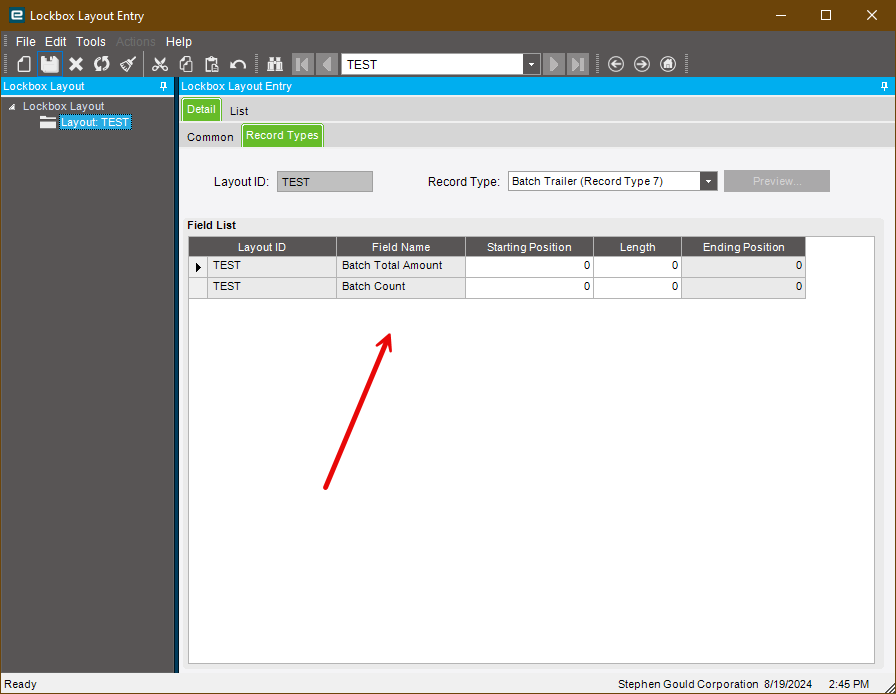Viewport: 896px width, 694px height.
Task: Click the Undo arrow icon
Action: pos(238,64)
